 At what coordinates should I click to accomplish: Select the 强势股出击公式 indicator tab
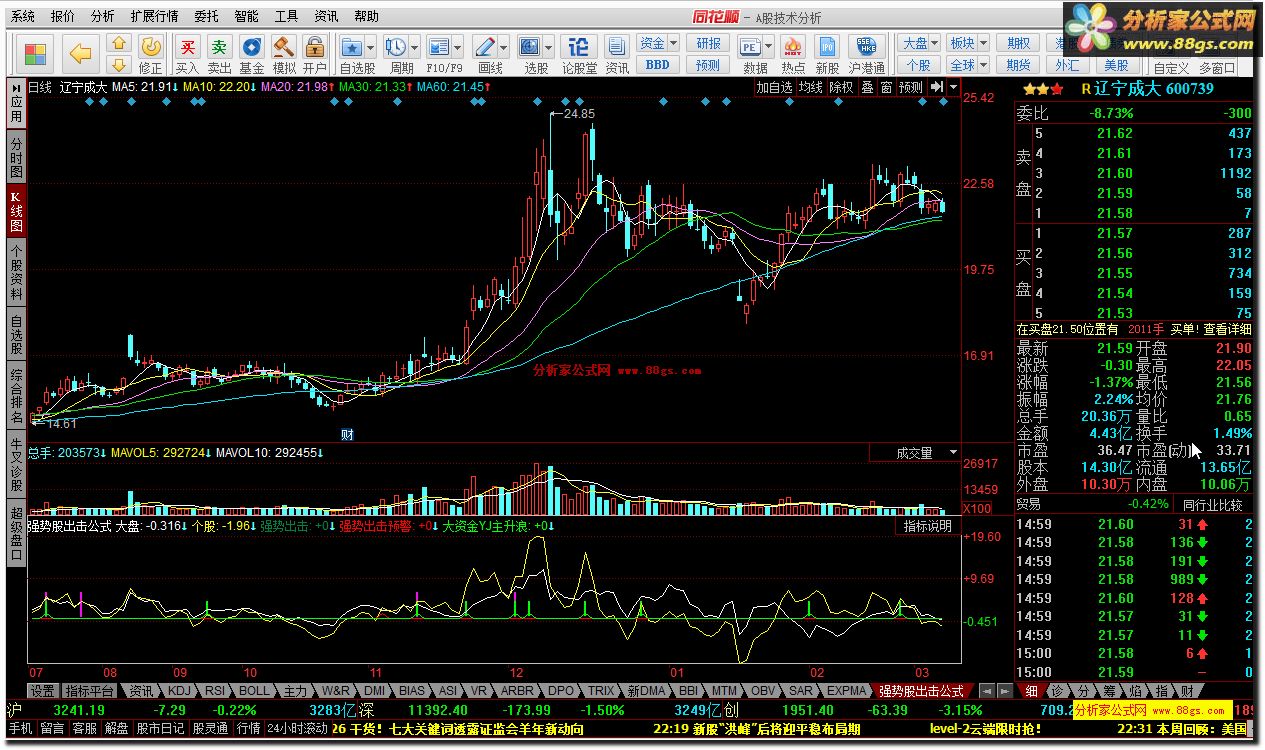click(921, 691)
